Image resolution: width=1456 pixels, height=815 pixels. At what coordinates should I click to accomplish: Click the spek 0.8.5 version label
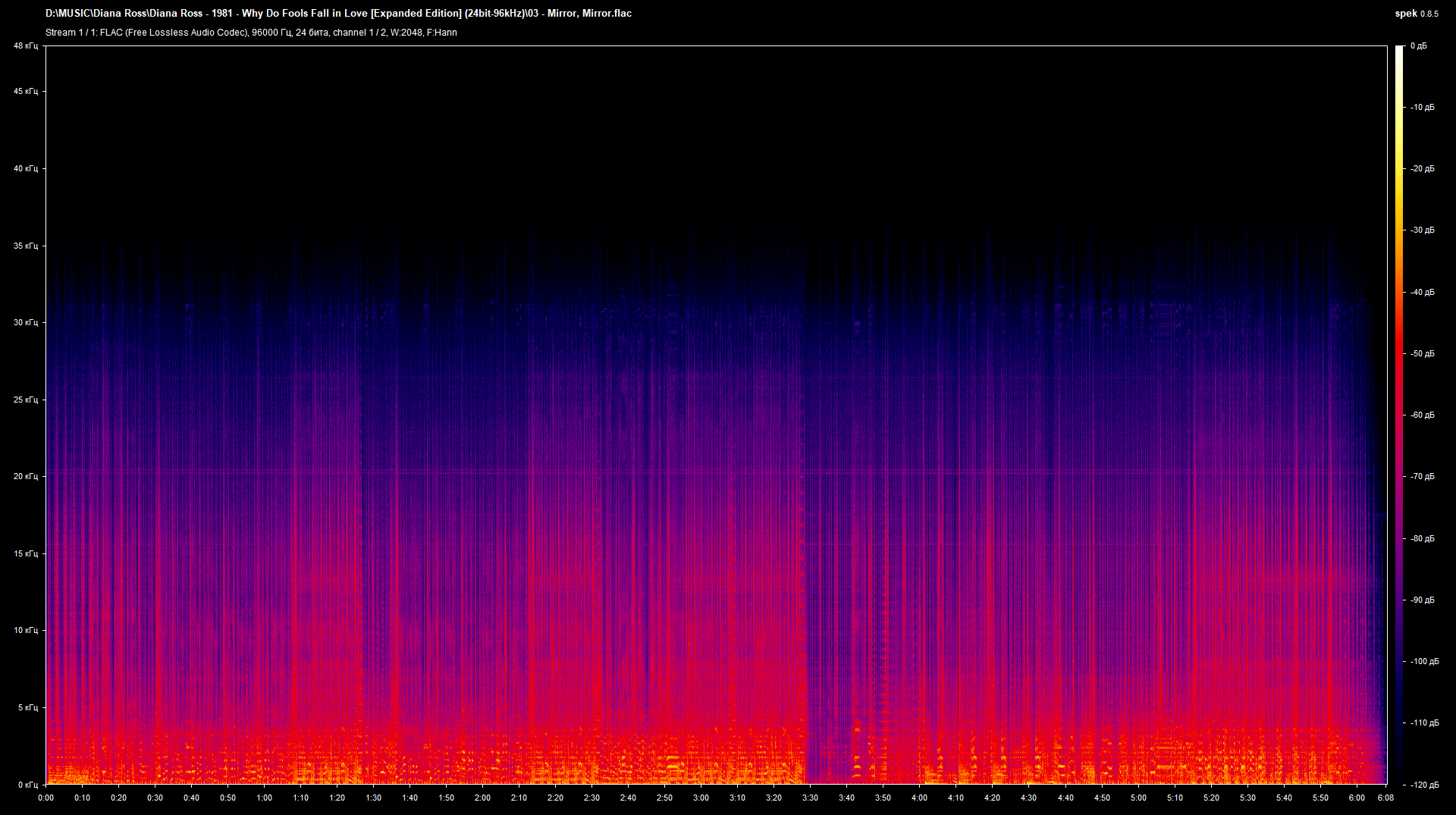click(x=1416, y=14)
